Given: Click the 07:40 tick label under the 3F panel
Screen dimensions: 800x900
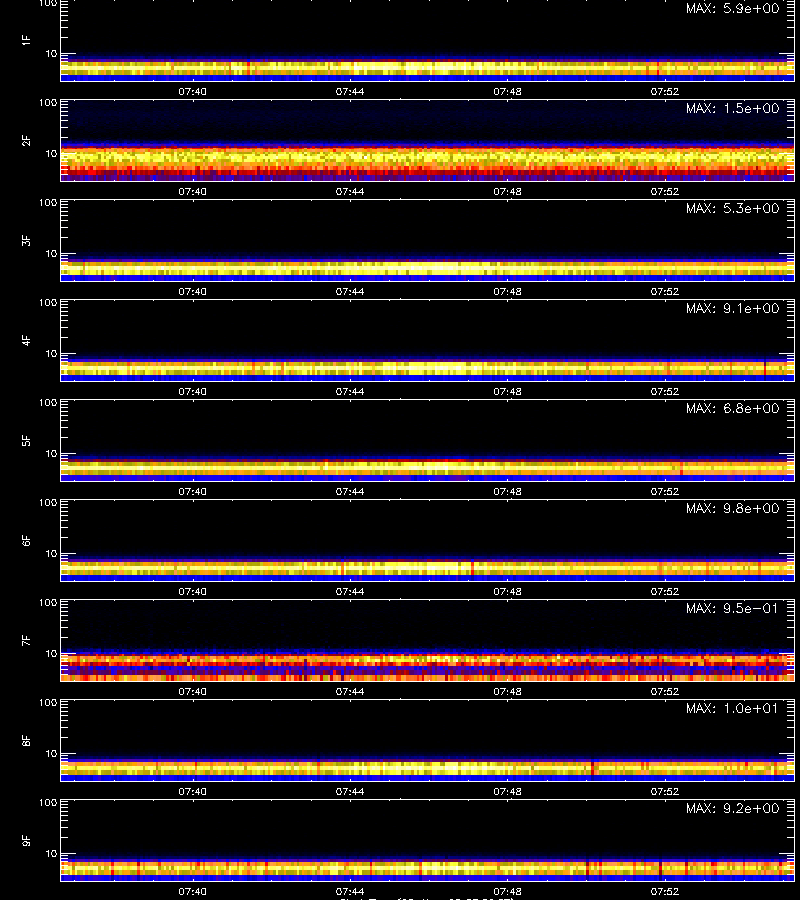Looking at the screenshot, I should [192, 292].
